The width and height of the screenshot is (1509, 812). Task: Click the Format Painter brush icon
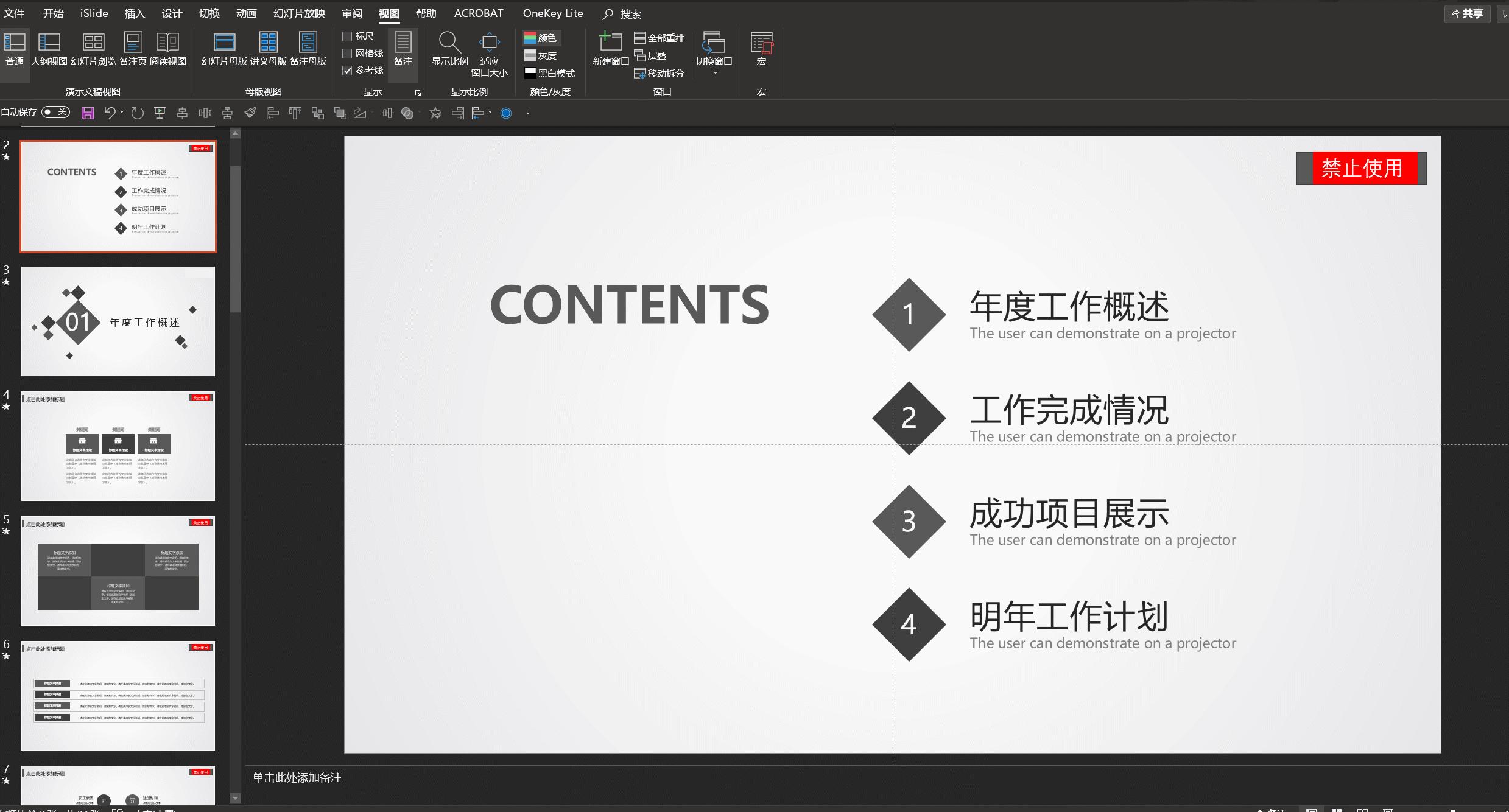tap(250, 113)
